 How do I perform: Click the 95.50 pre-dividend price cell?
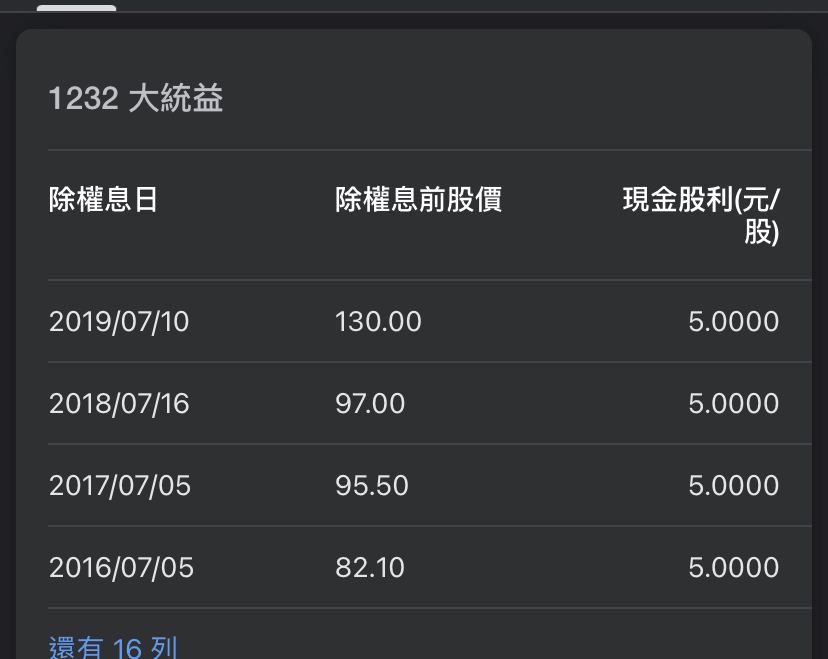pos(372,486)
